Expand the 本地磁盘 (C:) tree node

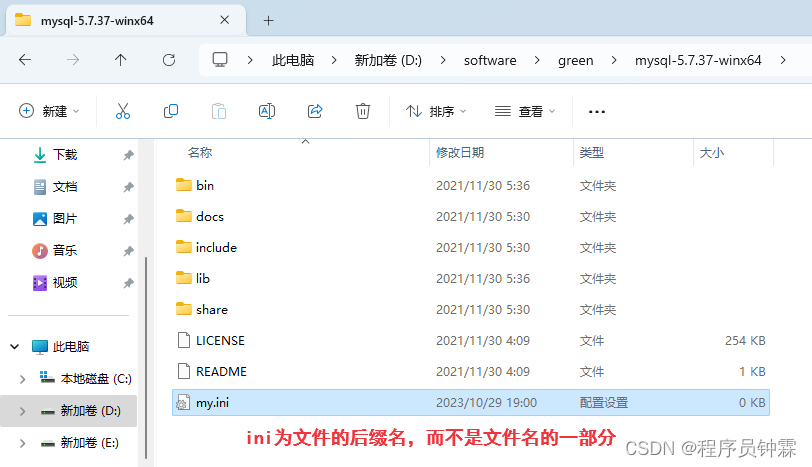click(22, 379)
